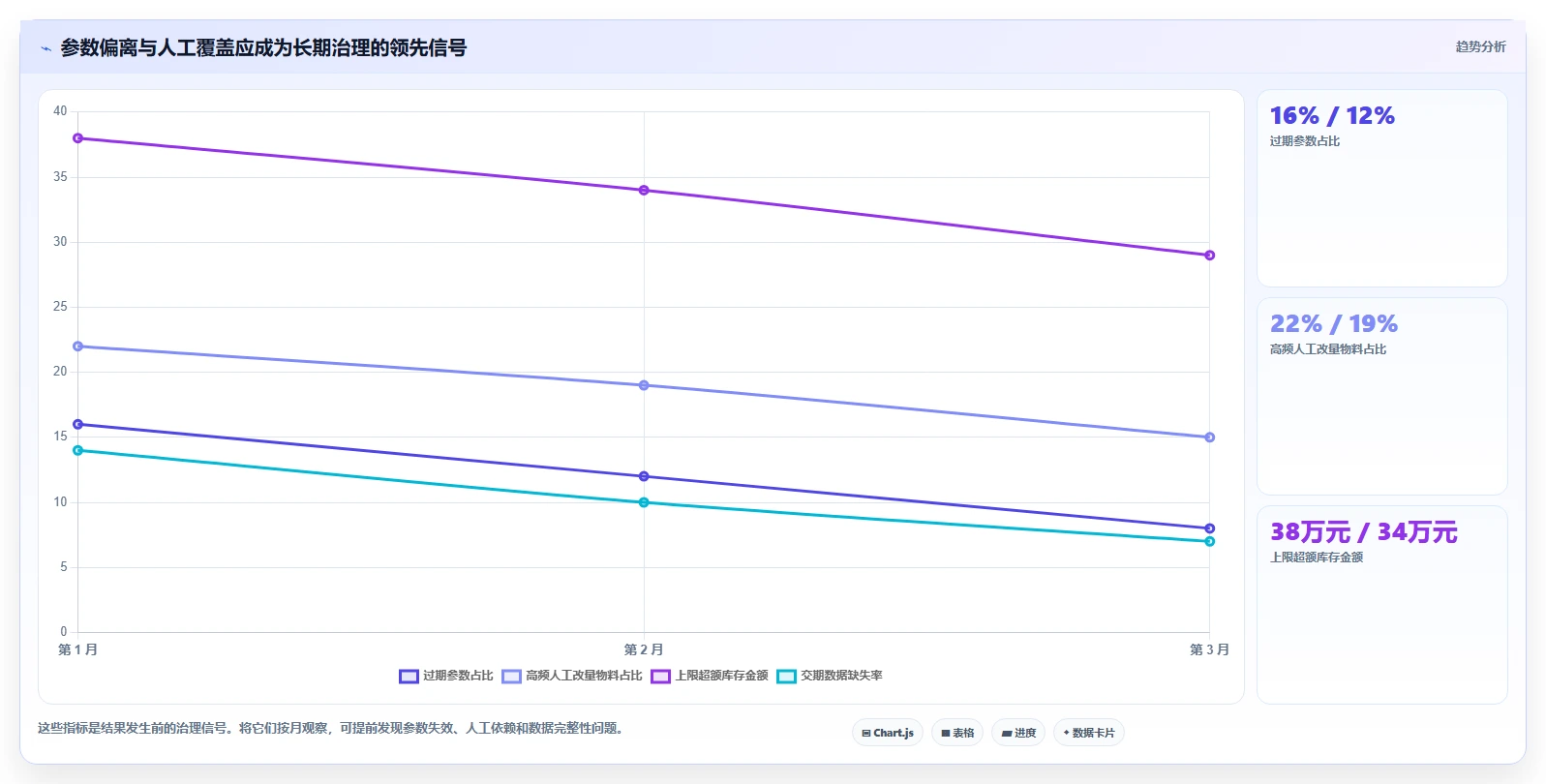Click the 16% / 12% value card
The image size is (1546, 784).
(1381, 189)
